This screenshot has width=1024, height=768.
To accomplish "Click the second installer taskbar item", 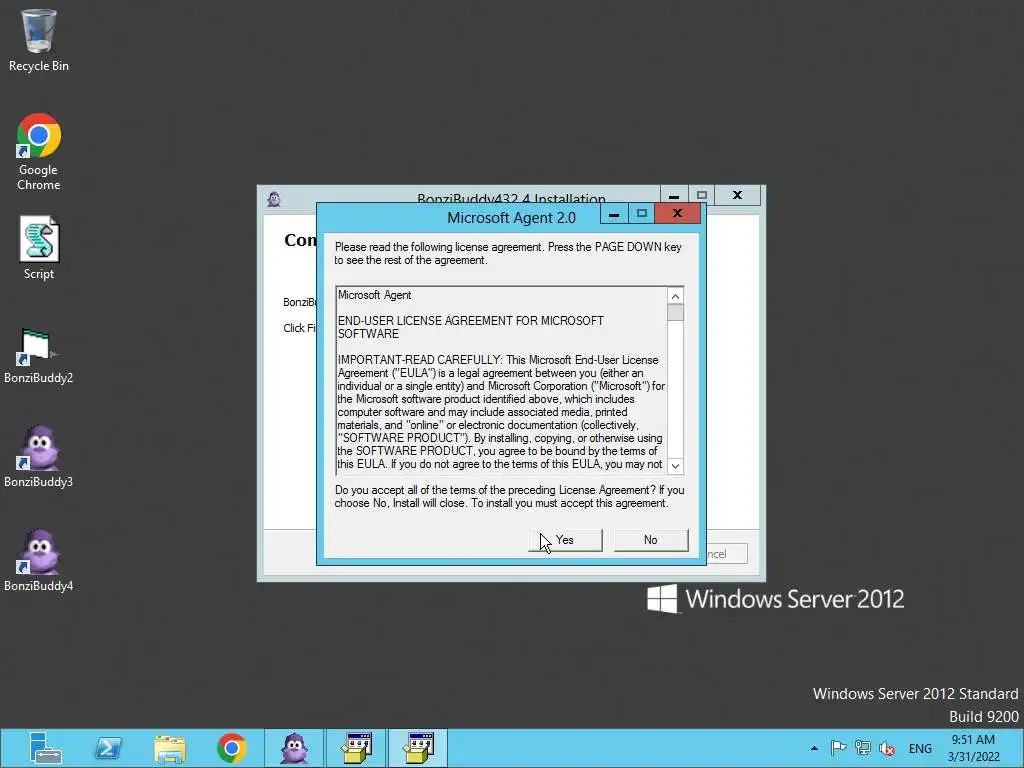I will click(418, 748).
